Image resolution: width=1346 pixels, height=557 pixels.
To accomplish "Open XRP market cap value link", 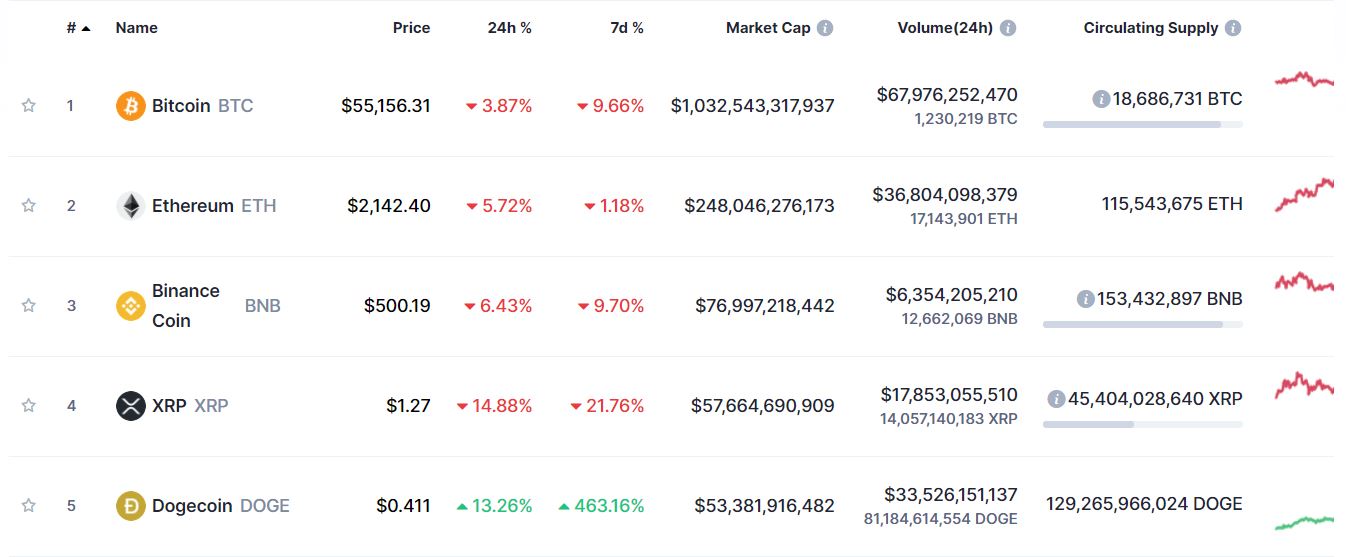I will click(762, 406).
